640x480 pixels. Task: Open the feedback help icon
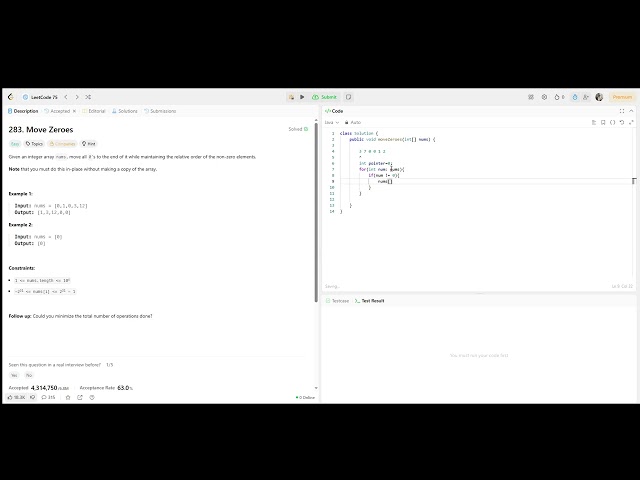tap(92, 397)
